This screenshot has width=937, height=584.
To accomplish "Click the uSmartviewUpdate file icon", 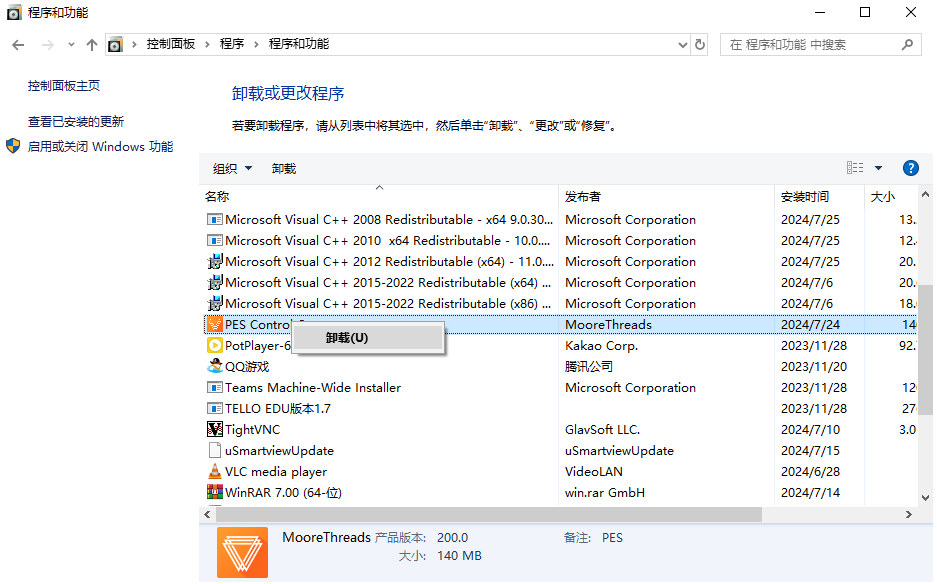I will 215,450.
